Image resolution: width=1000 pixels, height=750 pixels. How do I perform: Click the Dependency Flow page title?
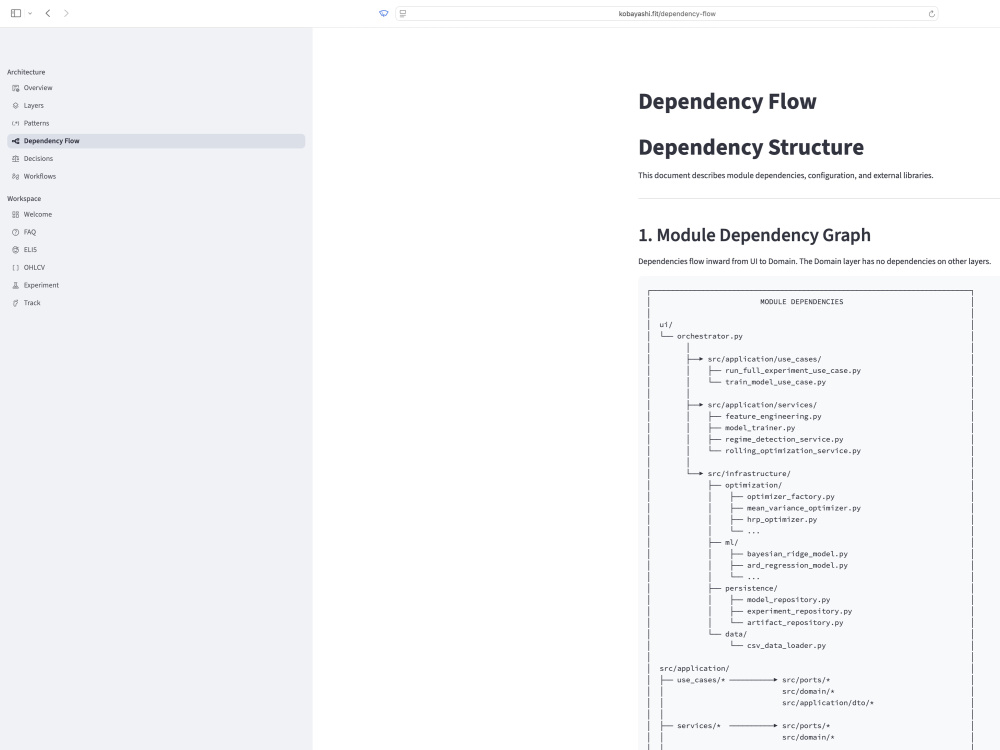tap(727, 101)
